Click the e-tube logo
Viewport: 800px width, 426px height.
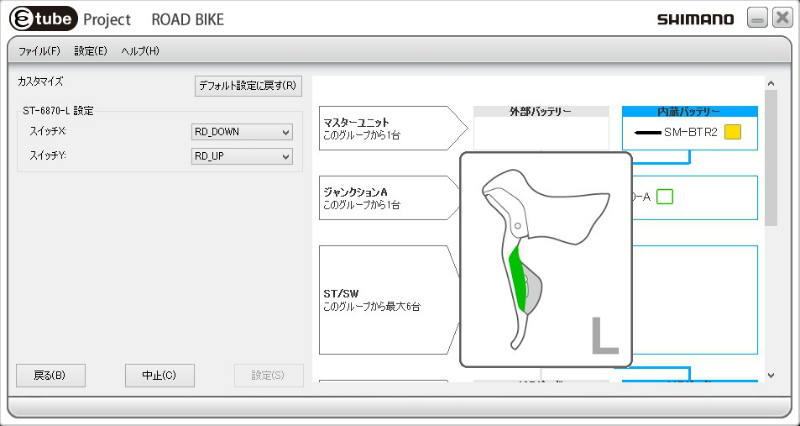(43, 19)
